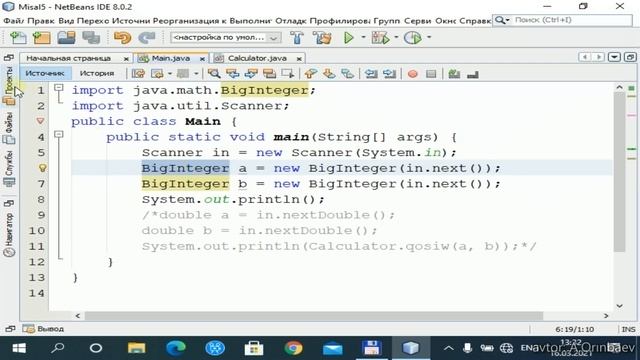This screenshot has height=360, width=640.
Task: Open the Вывод output panel
Action: [x=43, y=329]
